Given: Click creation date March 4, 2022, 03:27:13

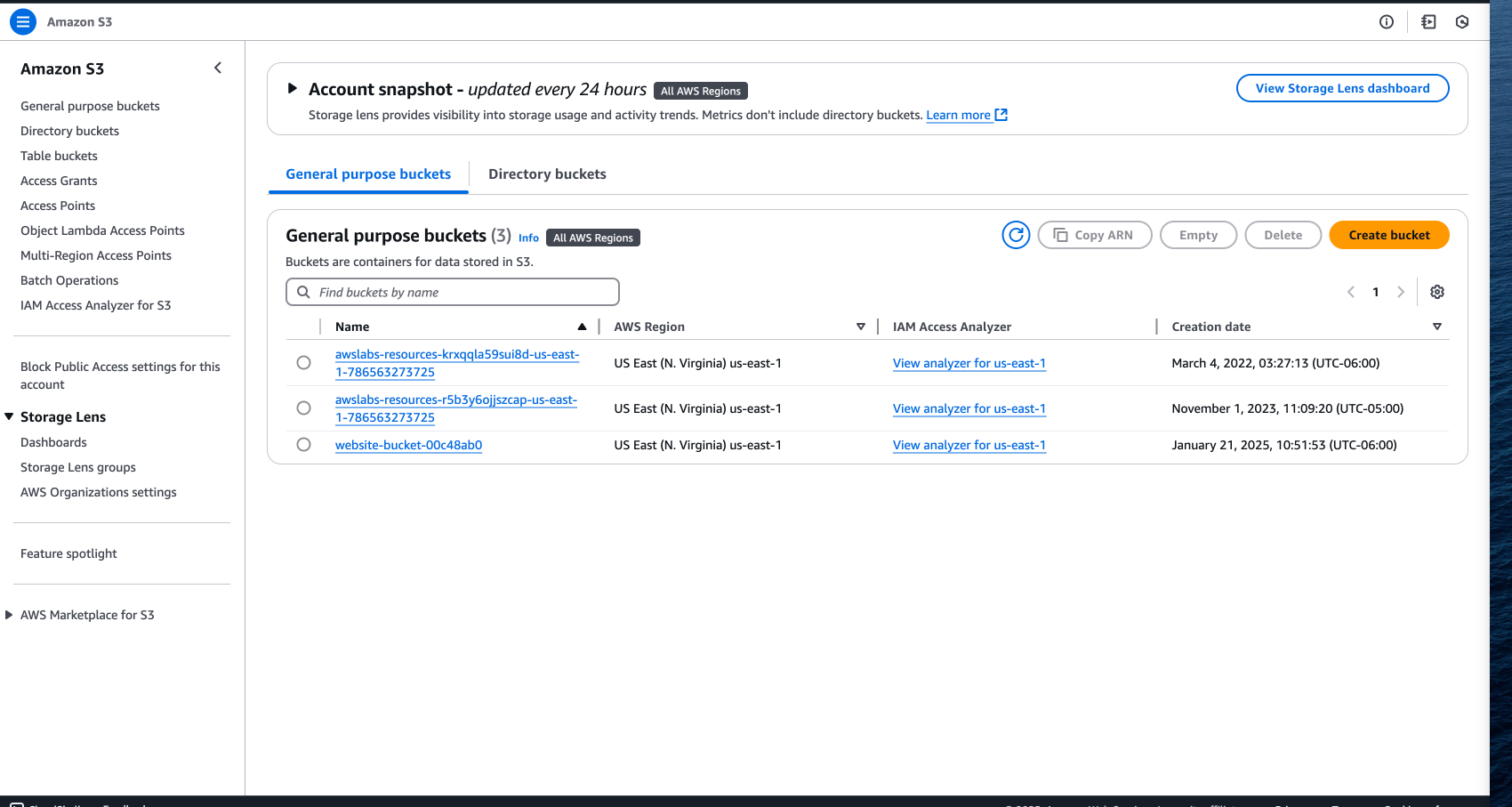Looking at the screenshot, I should [x=1275, y=363].
